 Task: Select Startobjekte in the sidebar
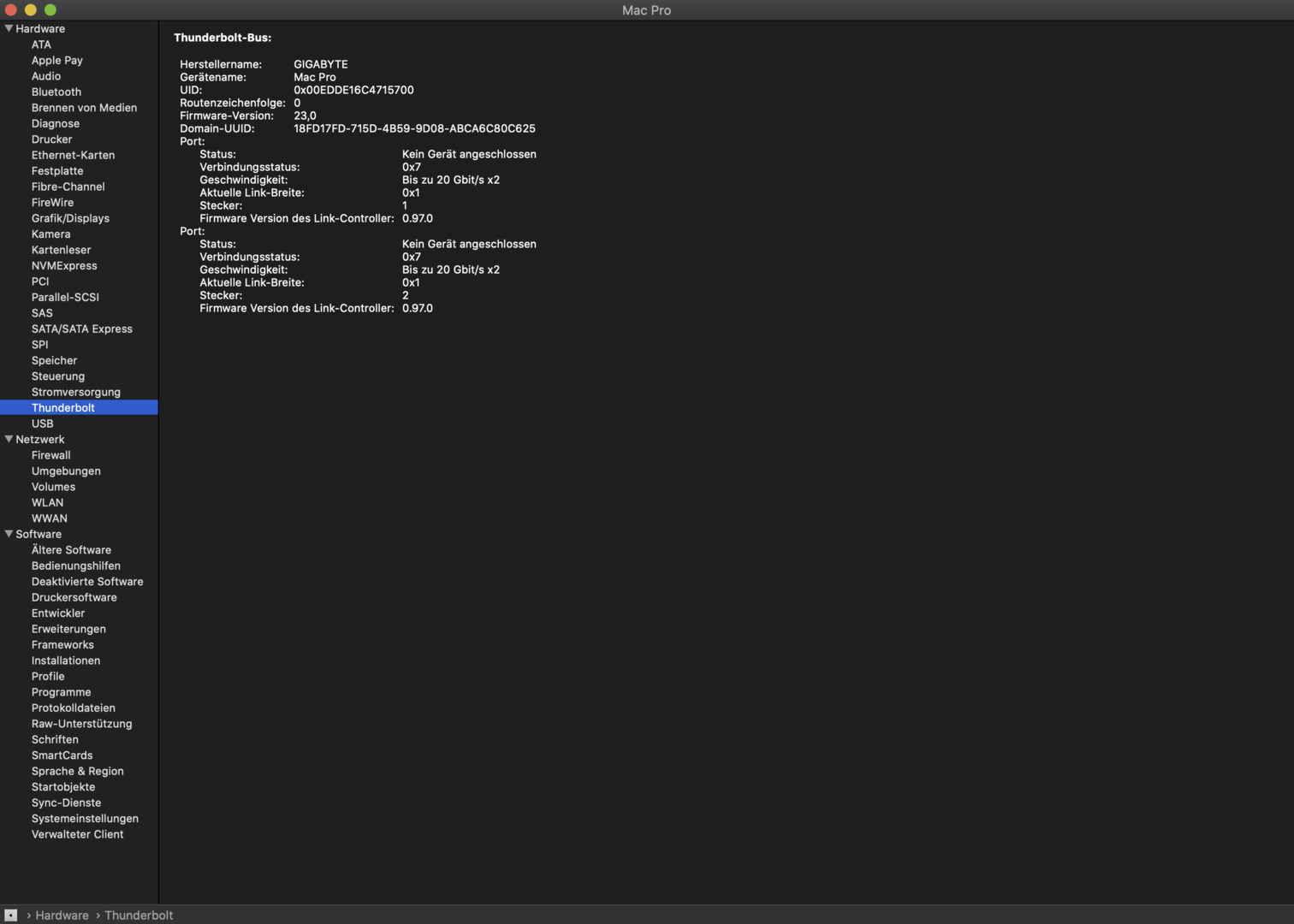point(63,788)
